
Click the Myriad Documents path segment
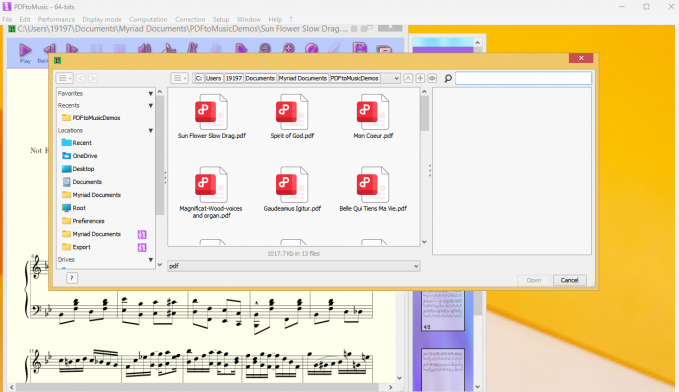(x=302, y=78)
